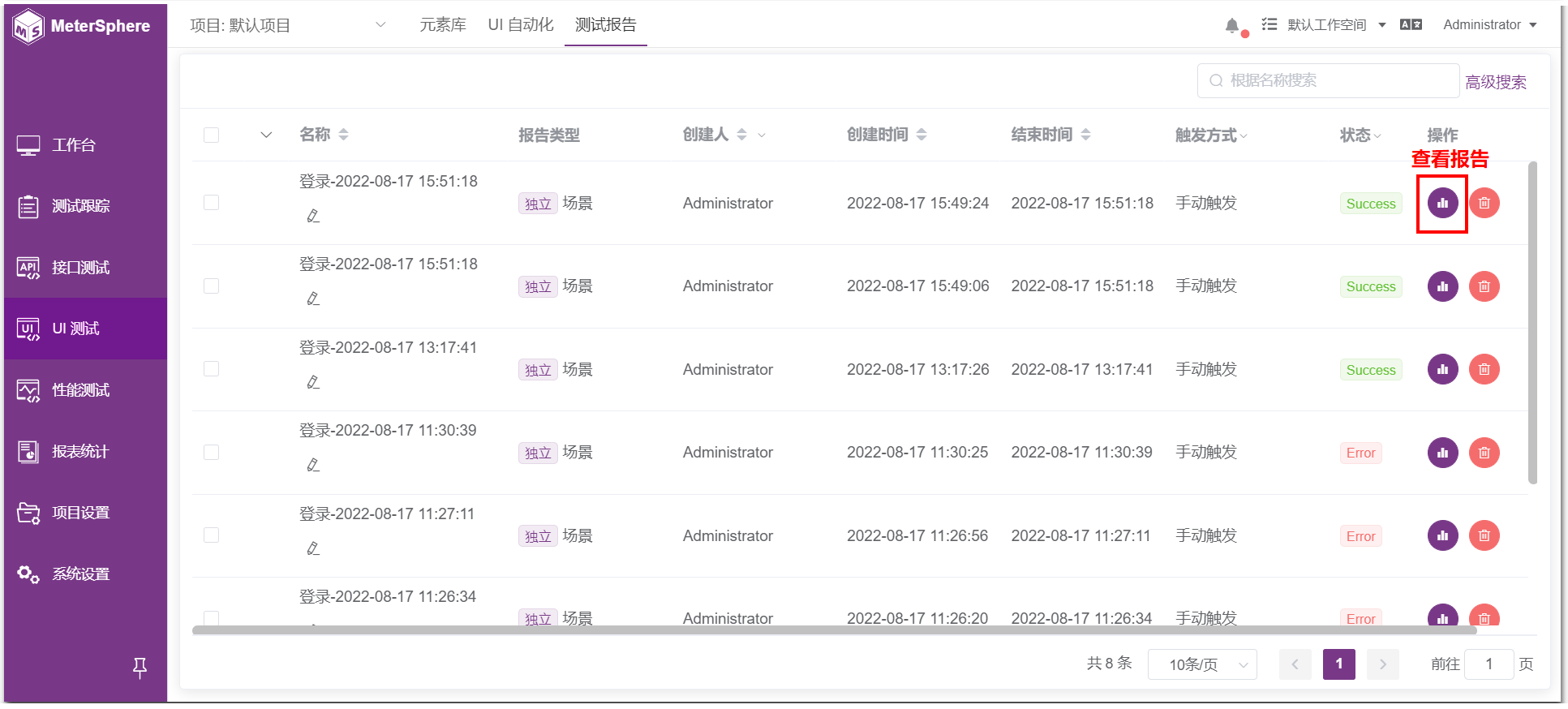The width and height of the screenshot is (1568, 709).
Task: Edit name of report 登录-2022-08-17 13:17:41
Action: [x=313, y=382]
